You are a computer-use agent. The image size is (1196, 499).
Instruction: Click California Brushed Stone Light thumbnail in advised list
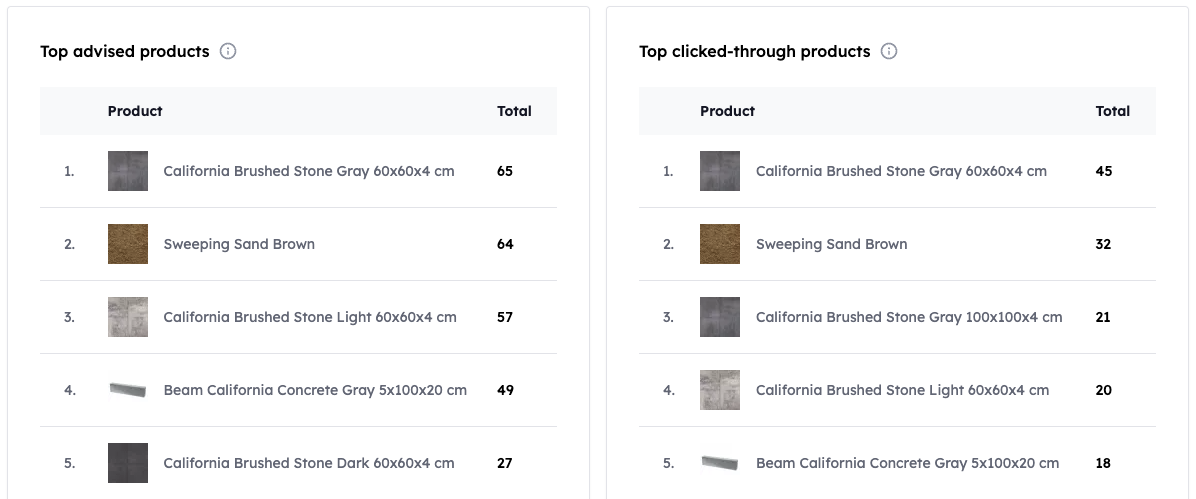[128, 317]
